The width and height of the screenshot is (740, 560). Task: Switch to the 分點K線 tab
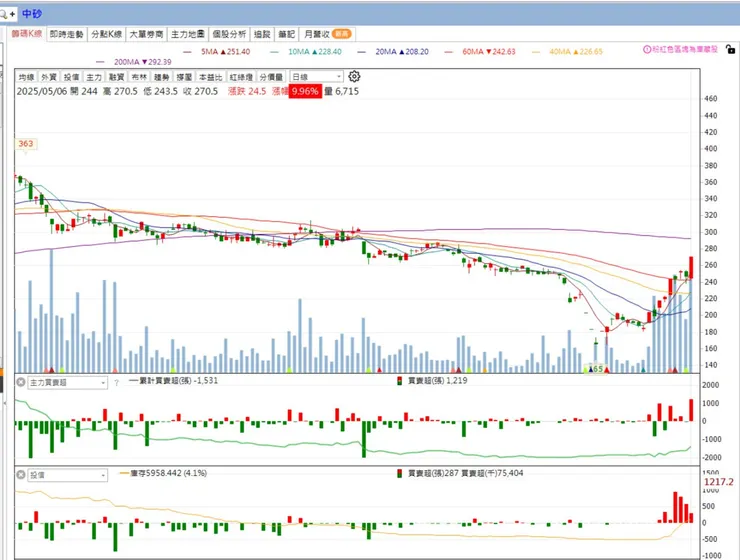pos(107,34)
